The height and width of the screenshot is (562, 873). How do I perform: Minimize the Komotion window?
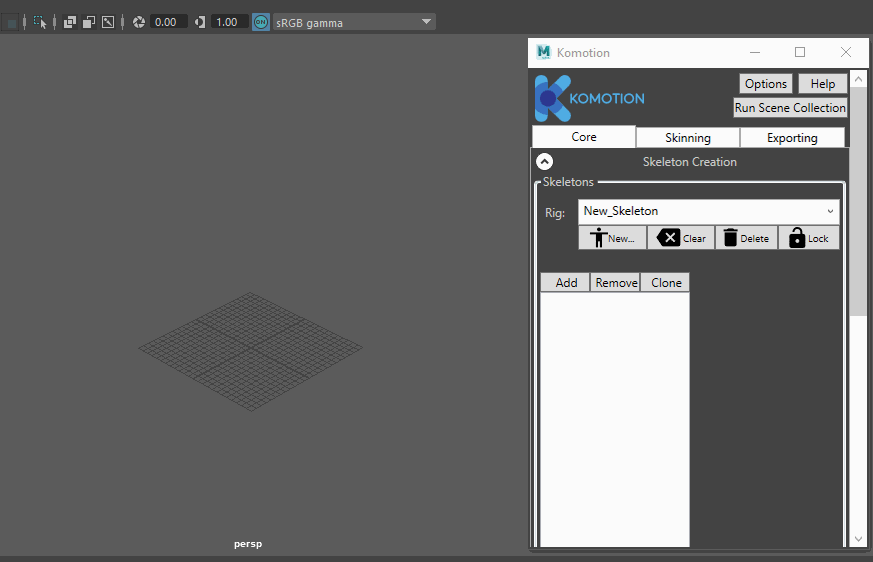click(755, 52)
